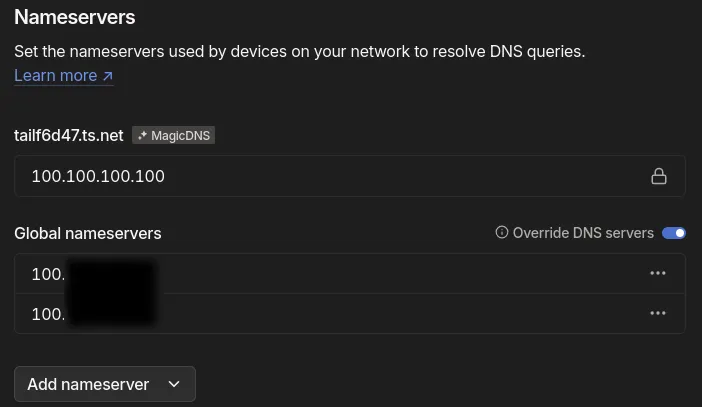Viewport: 702px width, 407px height.
Task: Open the first global nameserver's three-dot menu
Action: (x=658, y=273)
